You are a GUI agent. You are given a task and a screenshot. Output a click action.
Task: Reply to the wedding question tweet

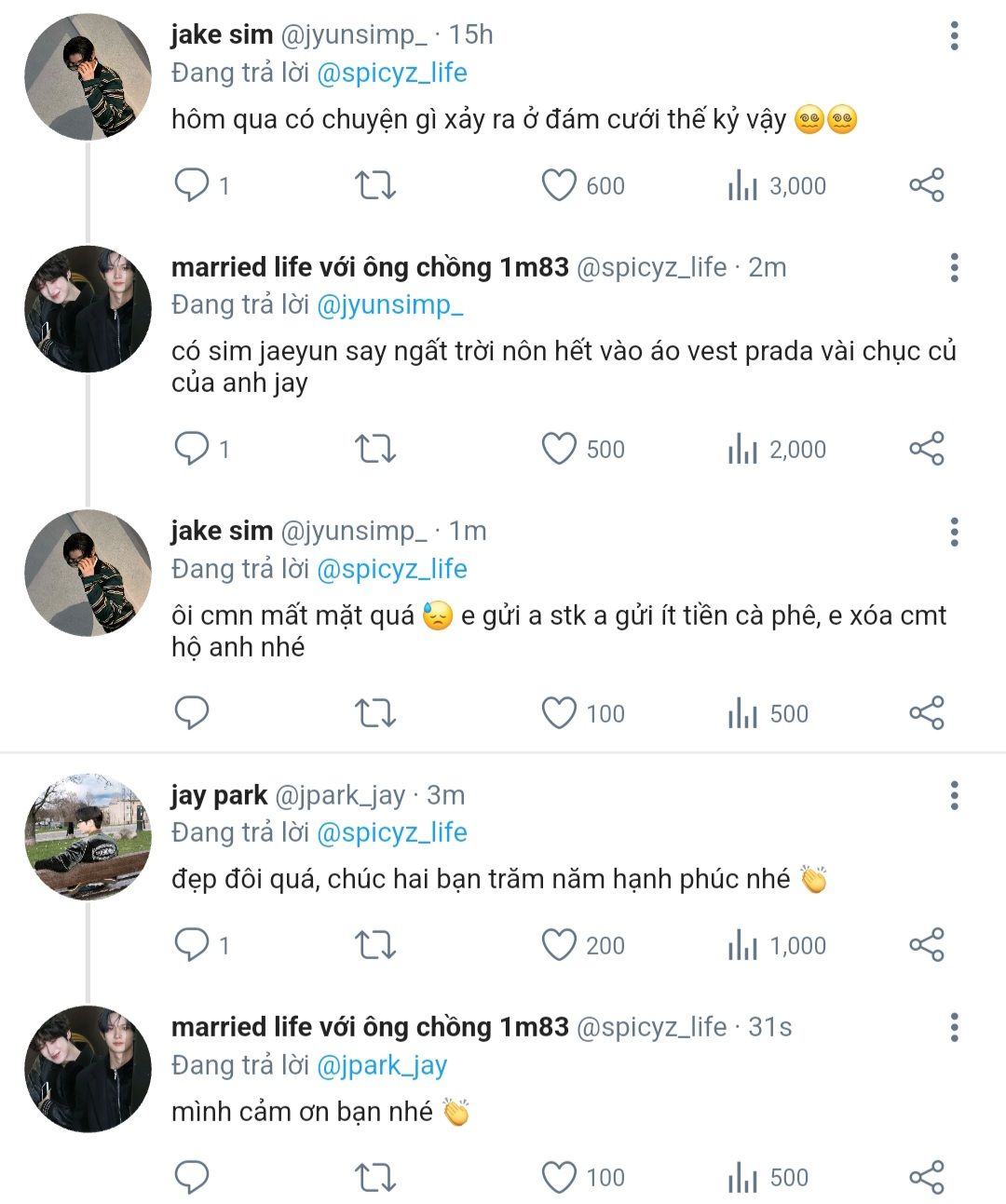(x=192, y=185)
